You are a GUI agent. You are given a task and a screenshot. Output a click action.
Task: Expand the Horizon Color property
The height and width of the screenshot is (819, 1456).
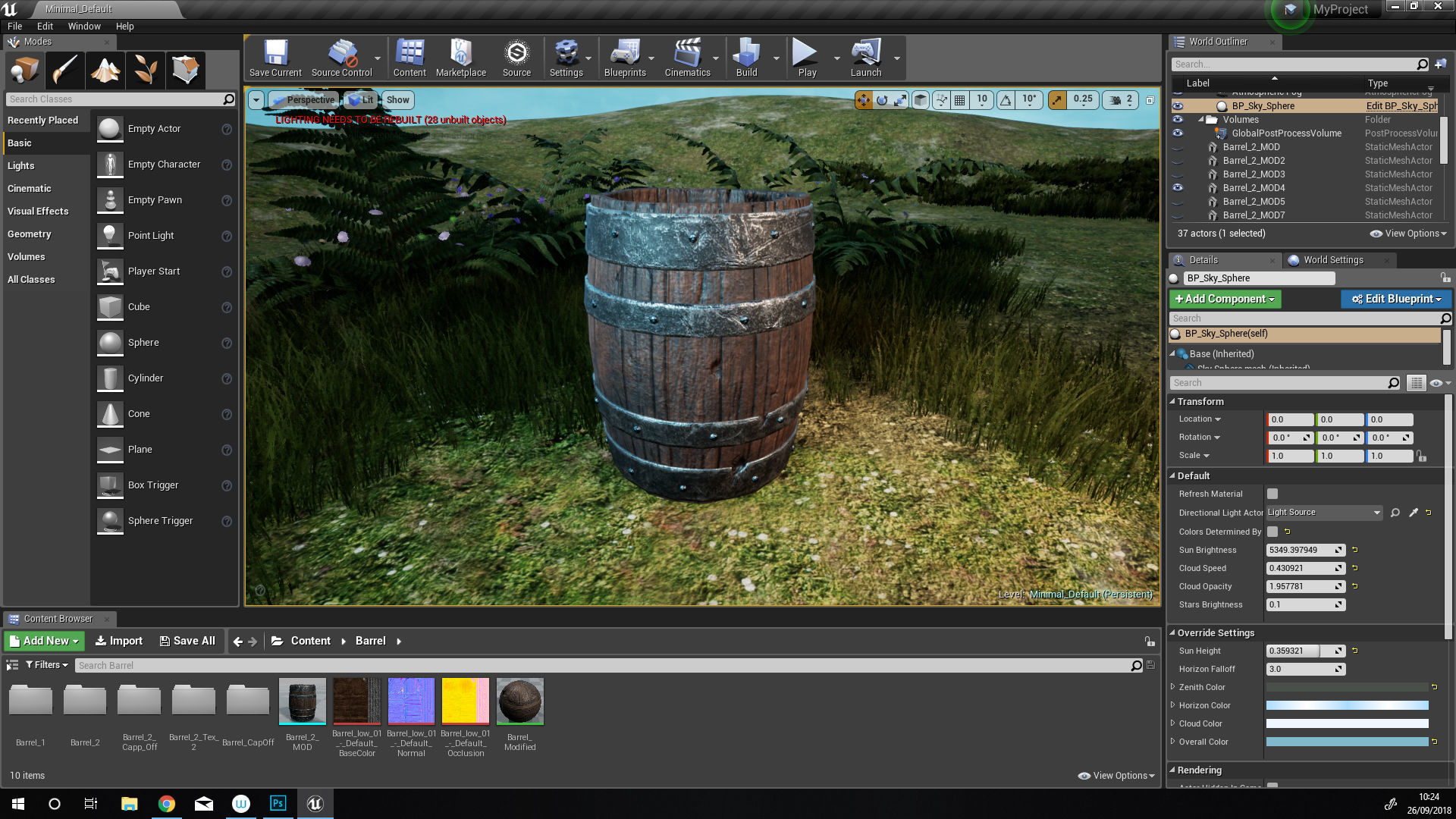click(1173, 705)
